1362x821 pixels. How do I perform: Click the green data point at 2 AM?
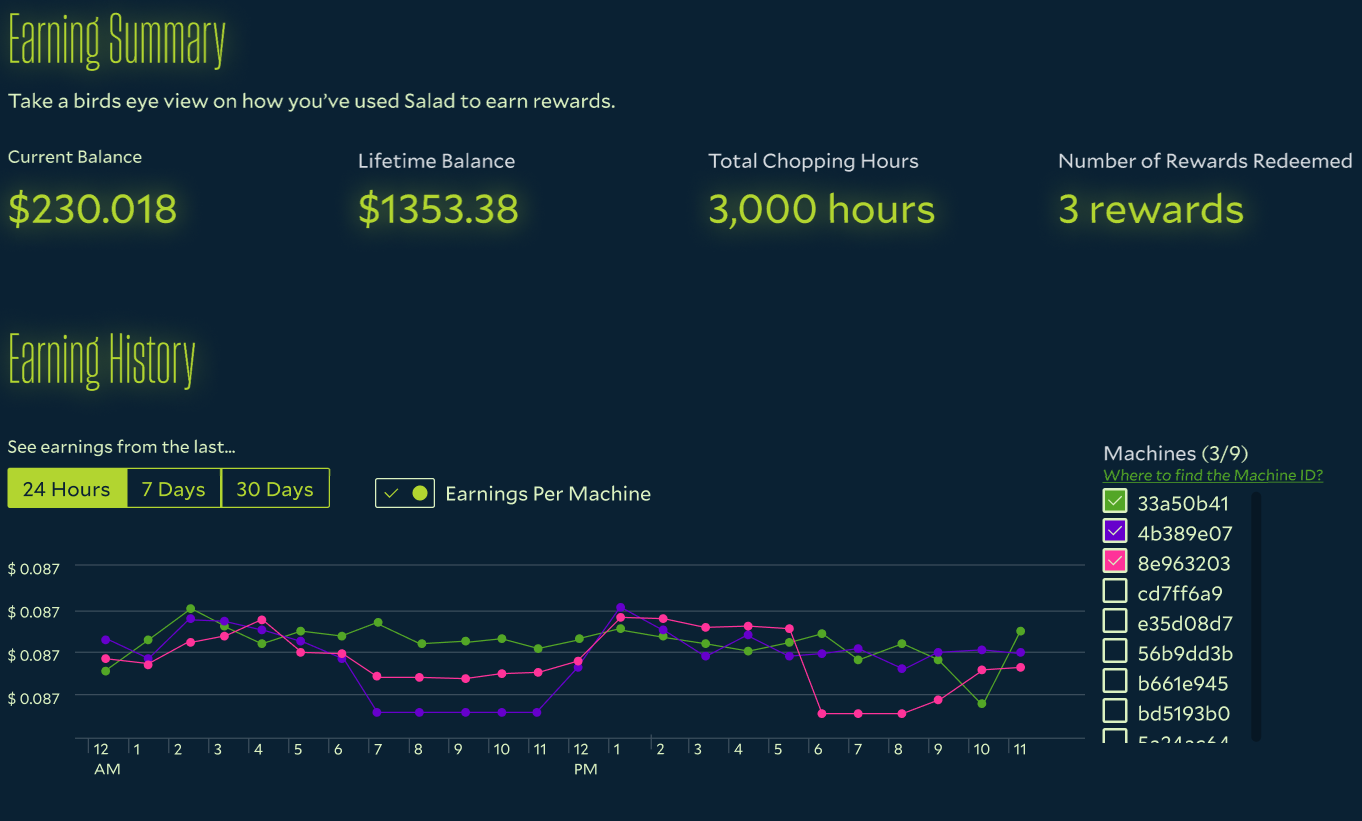pos(190,608)
